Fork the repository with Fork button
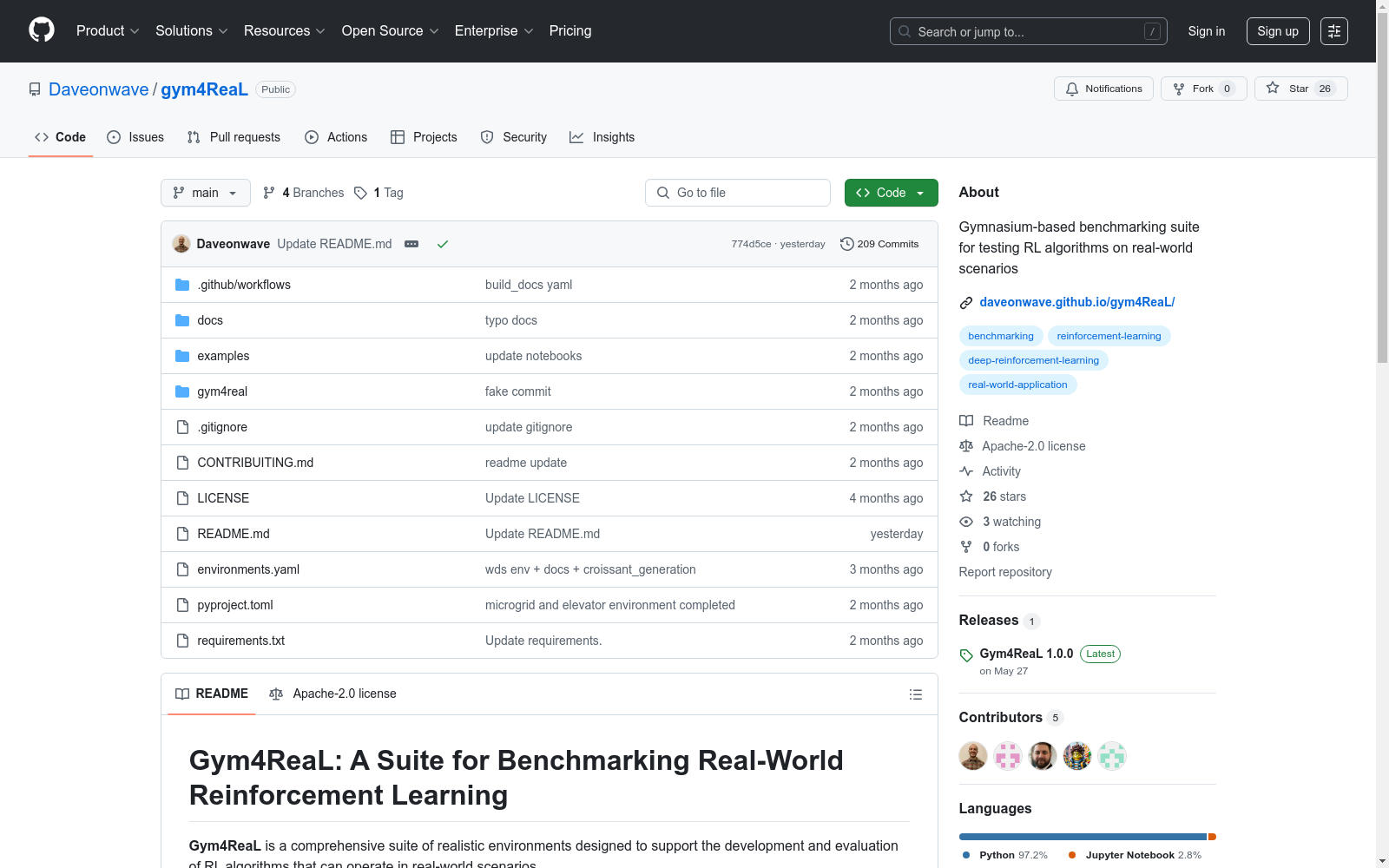The image size is (1389, 868). (1204, 89)
